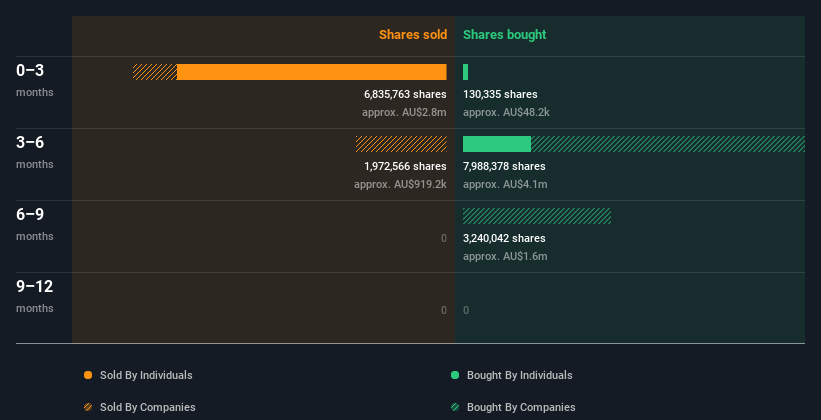Select the small green 0–3 months bought bar
This screenshot has height=420, width=821.
[465, 72]
